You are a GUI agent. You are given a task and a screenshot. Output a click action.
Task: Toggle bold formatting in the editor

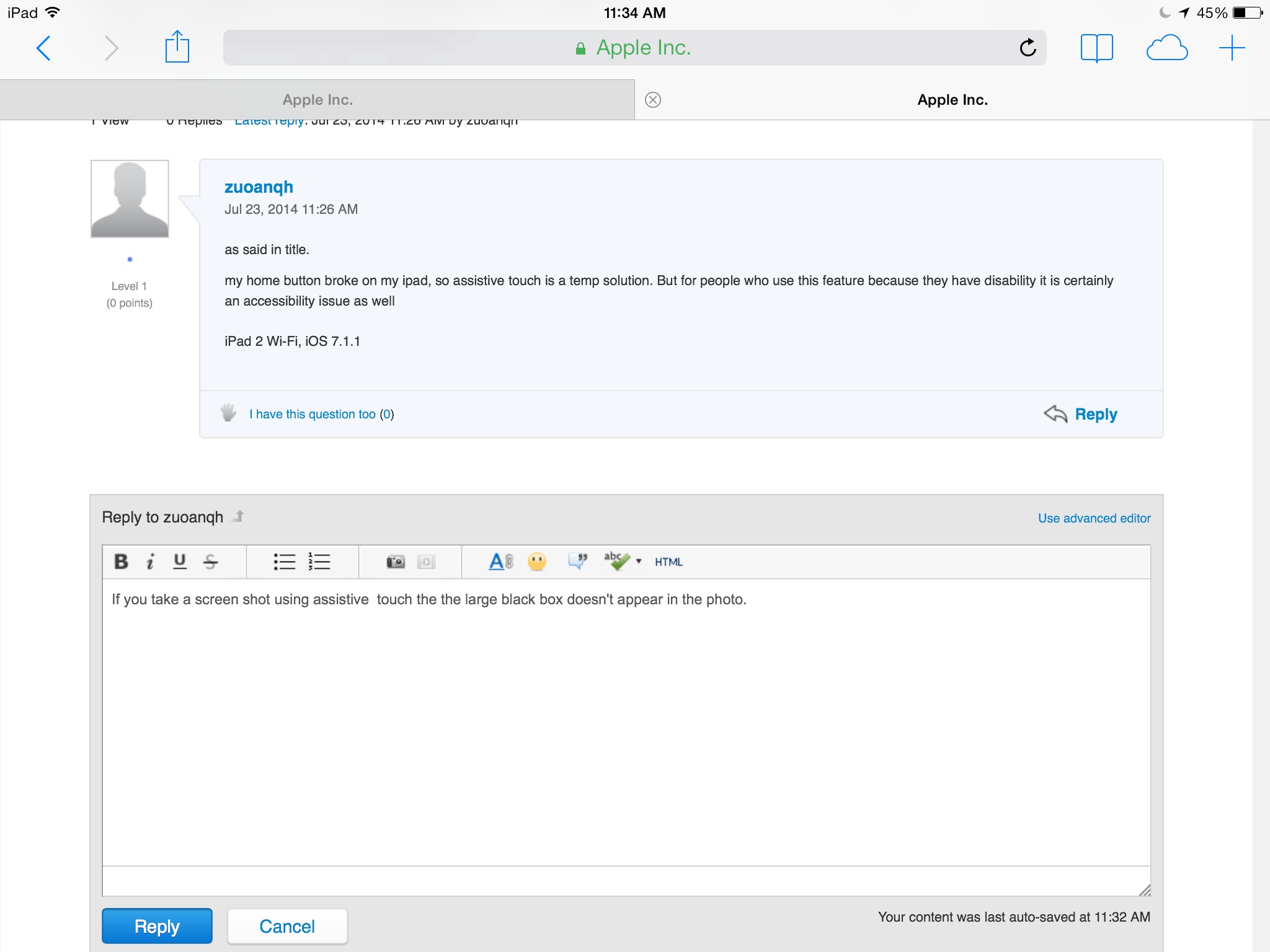(121, 562)
